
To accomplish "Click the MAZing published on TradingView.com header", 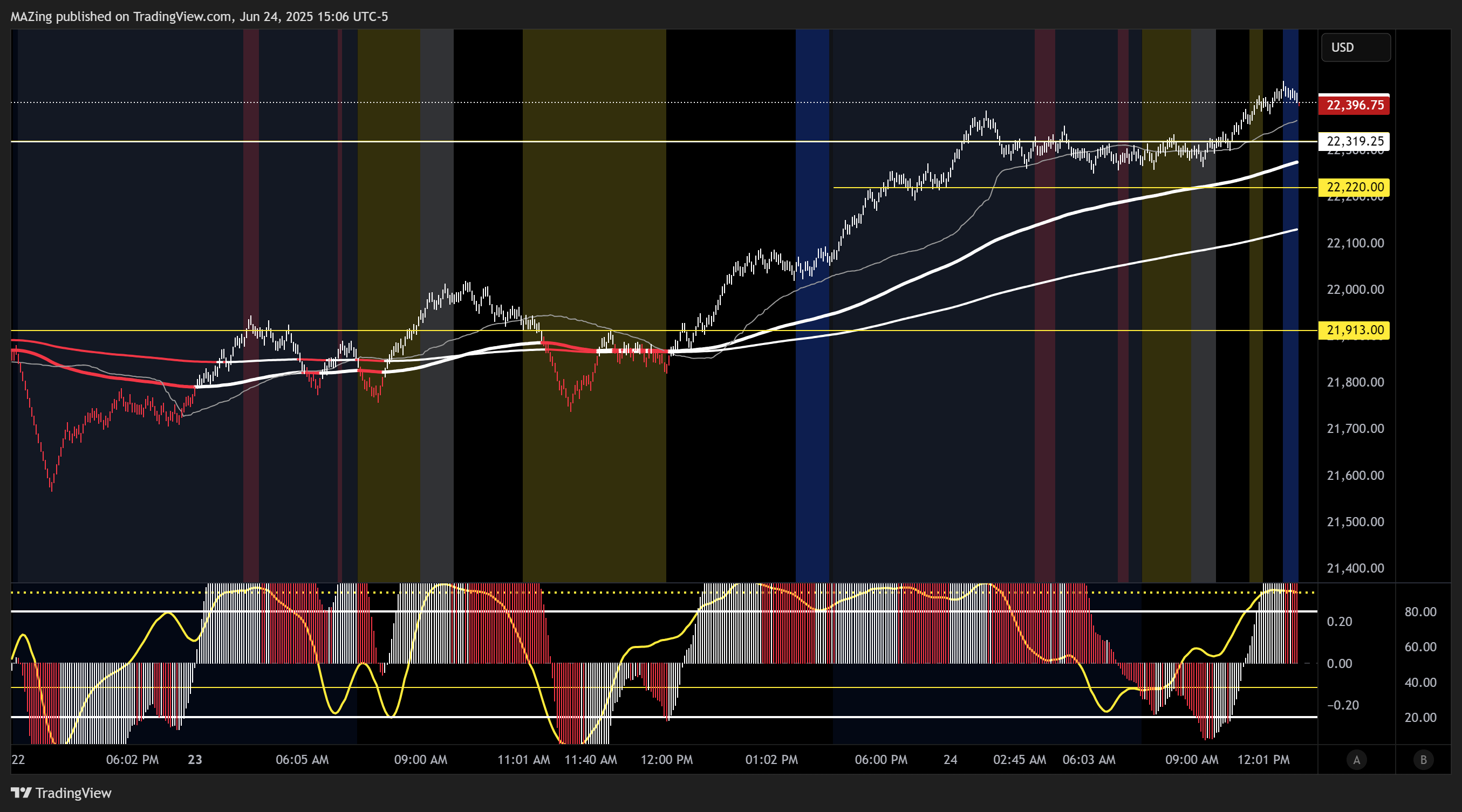I will (x=199, y=16).
